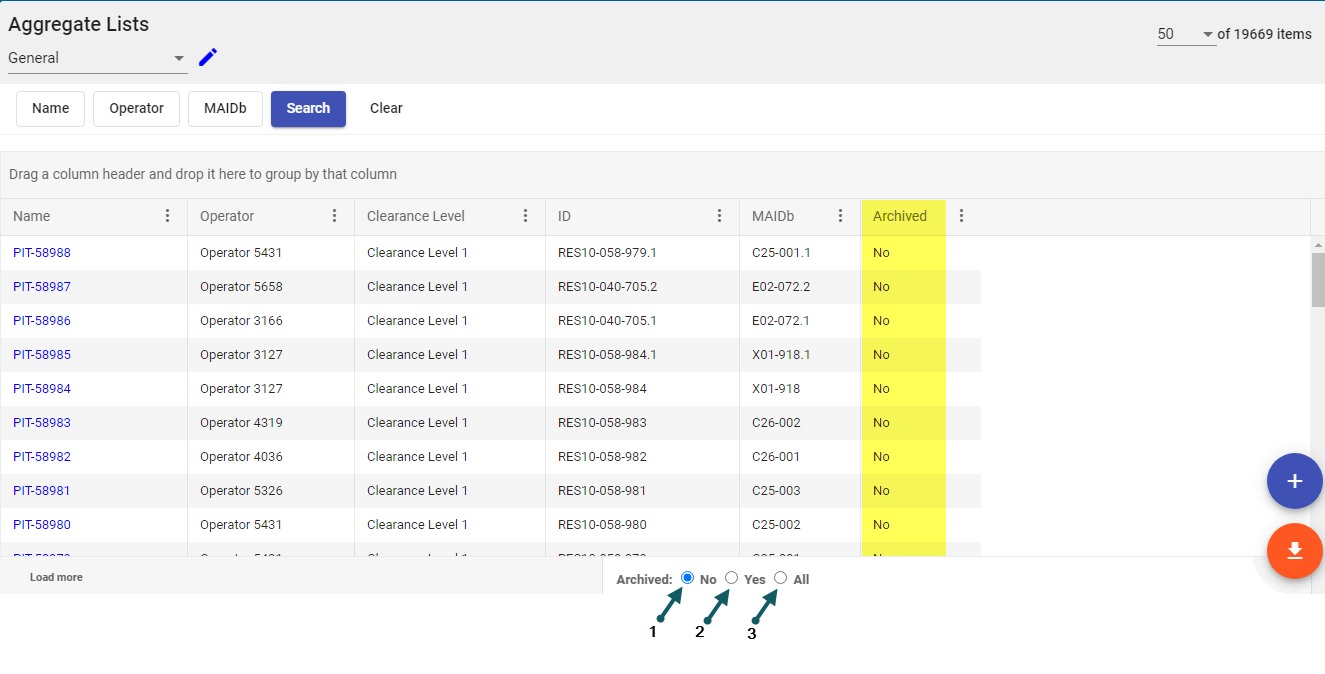
Task: Click the blue plus add button
Action: pos(1294,481)
